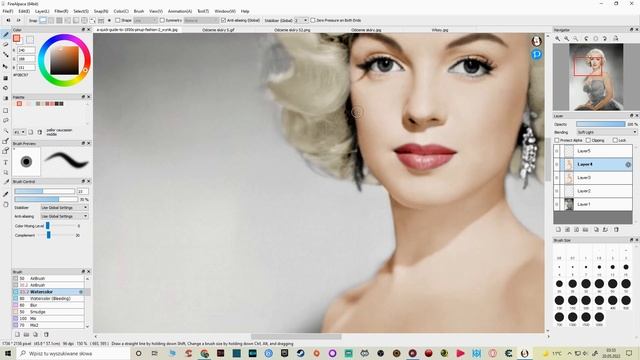Select Layer2 in the layer list
Viewport: 640px width, 360px height.
pos(593,191)
